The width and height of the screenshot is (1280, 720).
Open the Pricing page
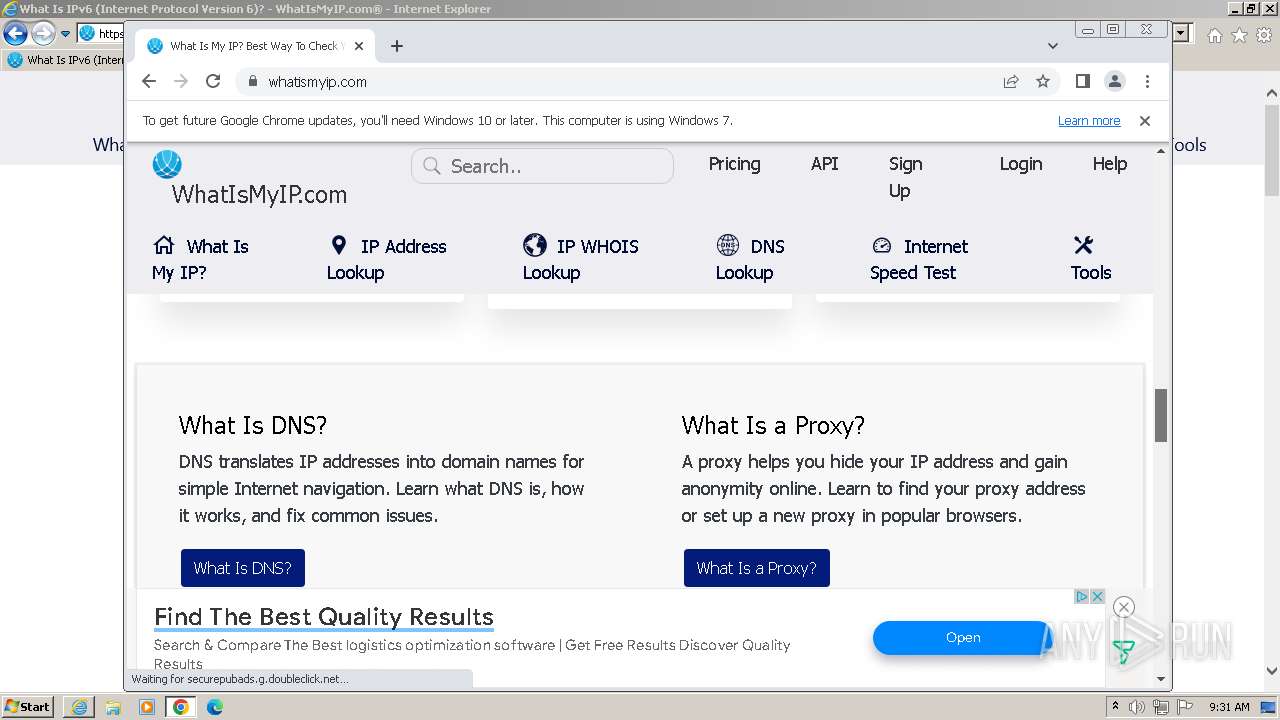pyautogui.click(x=734, y=164)
